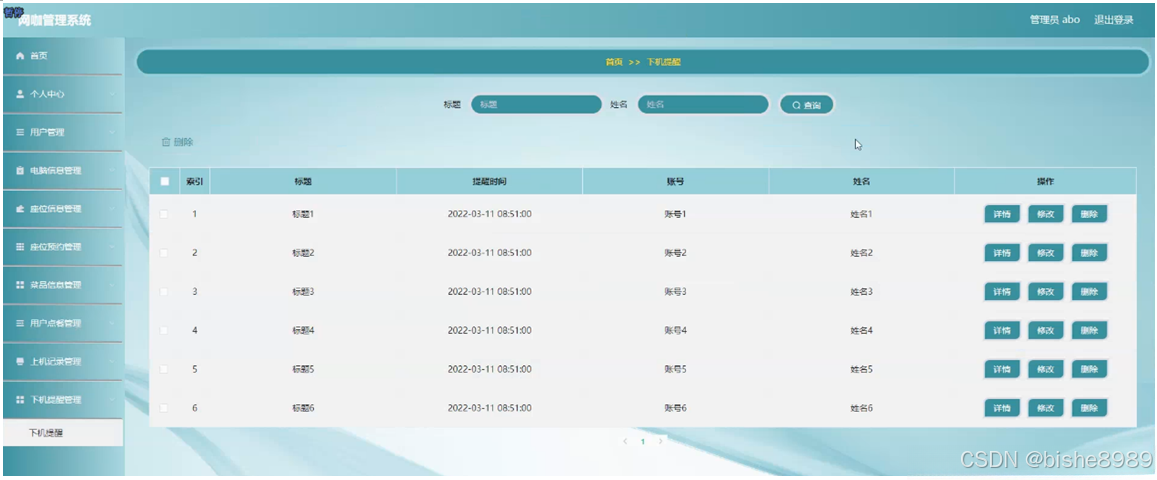The image size is (1157, 480).
Task: Go to next page arrow in pagination
Action: 660,442
